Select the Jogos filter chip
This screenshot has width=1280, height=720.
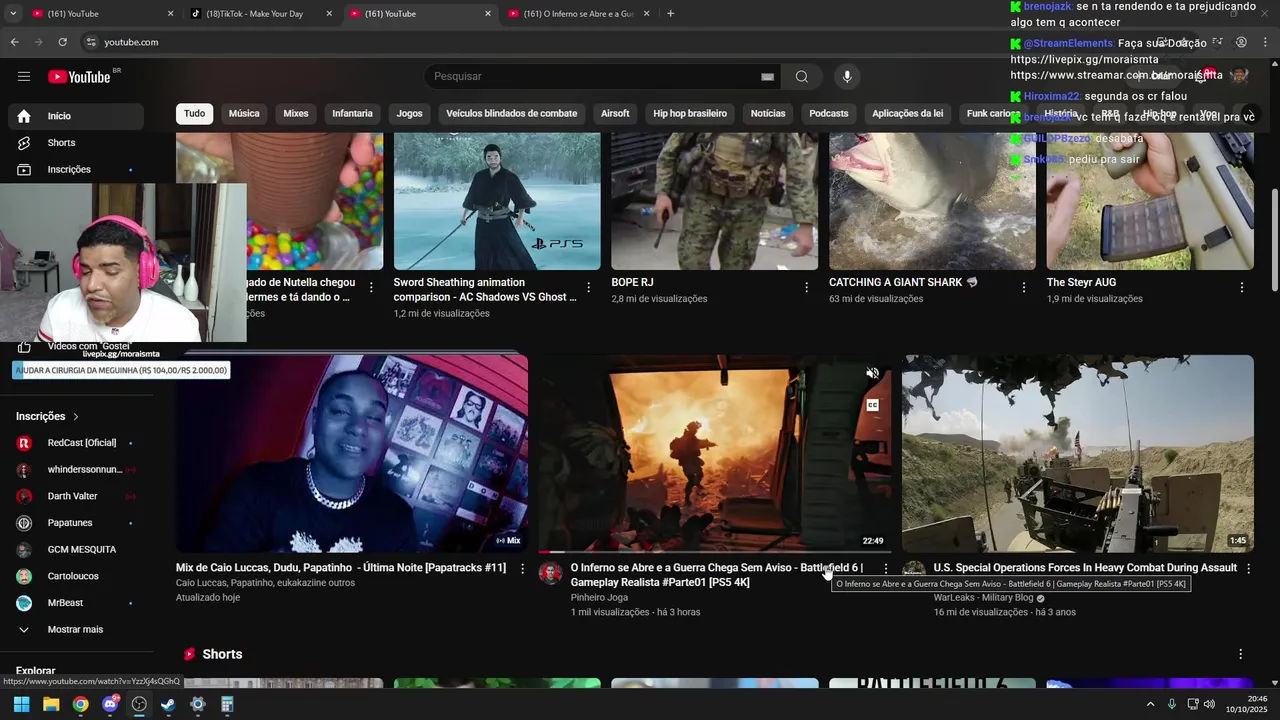tap(409, 113)
